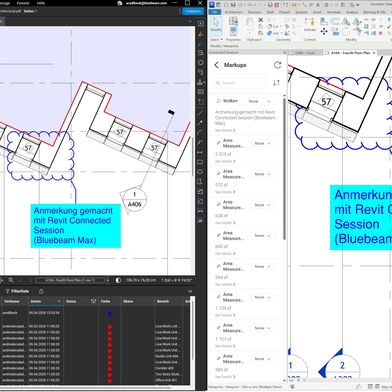Click the red swatch in the Corridor 402 row
The width and height of the screenshot is (392, 392).
click(x=110, y=368)
